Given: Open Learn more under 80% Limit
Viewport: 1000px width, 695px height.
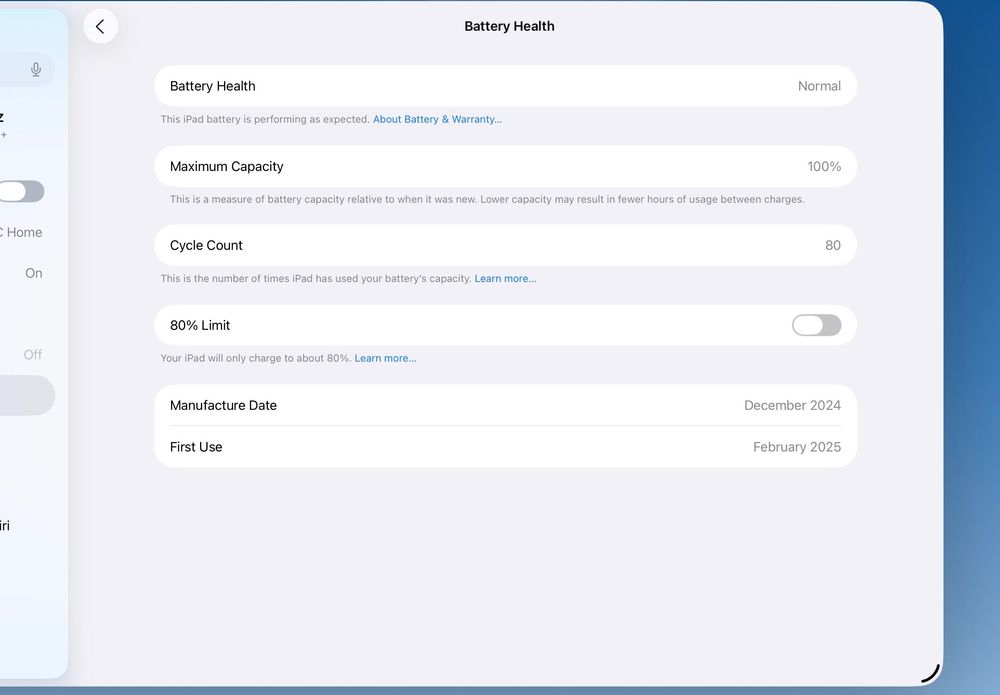Looking at the screenshot, I should 385,358.
